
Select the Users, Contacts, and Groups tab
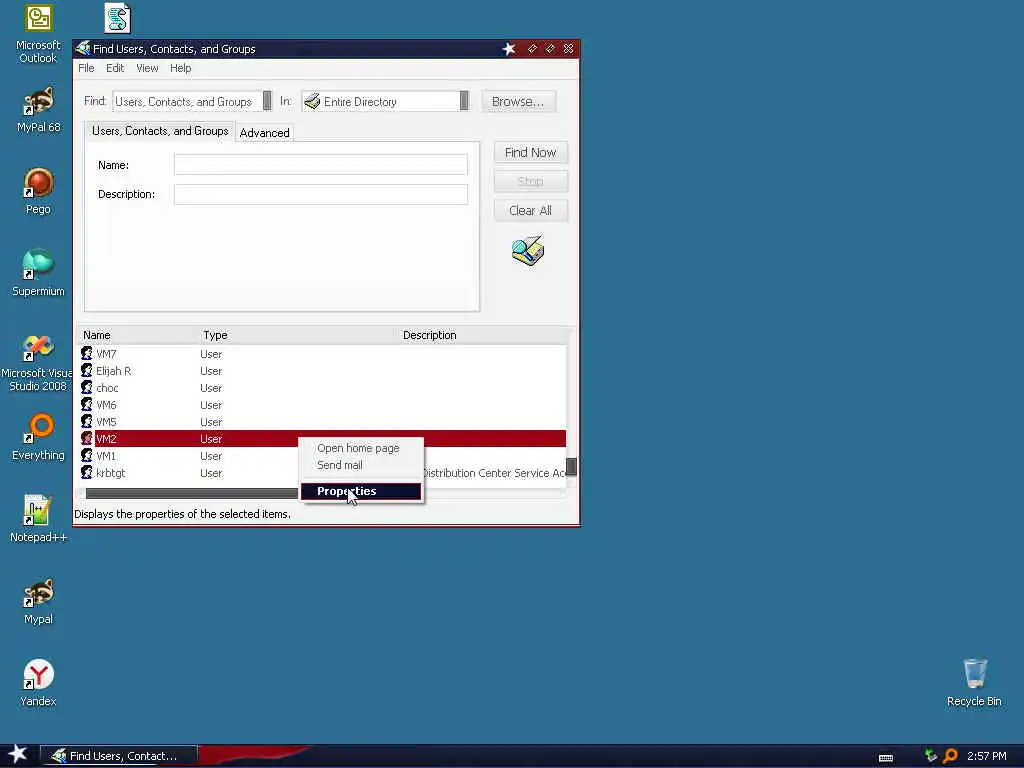(x=160, y=131)
